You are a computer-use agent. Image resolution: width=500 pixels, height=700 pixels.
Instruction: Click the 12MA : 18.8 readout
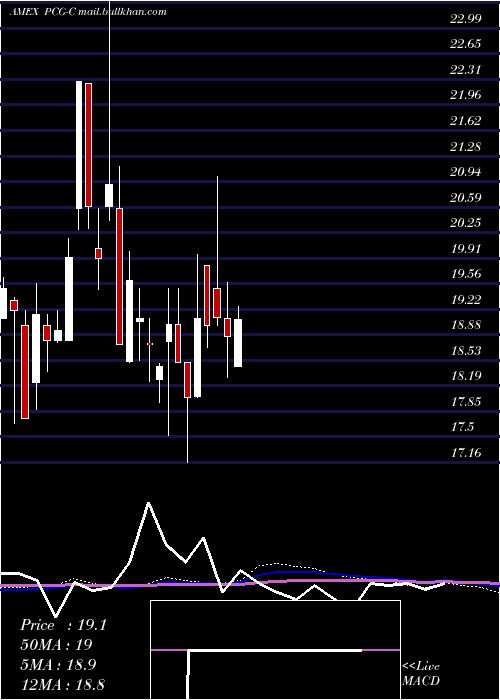[x=62, y=684]
